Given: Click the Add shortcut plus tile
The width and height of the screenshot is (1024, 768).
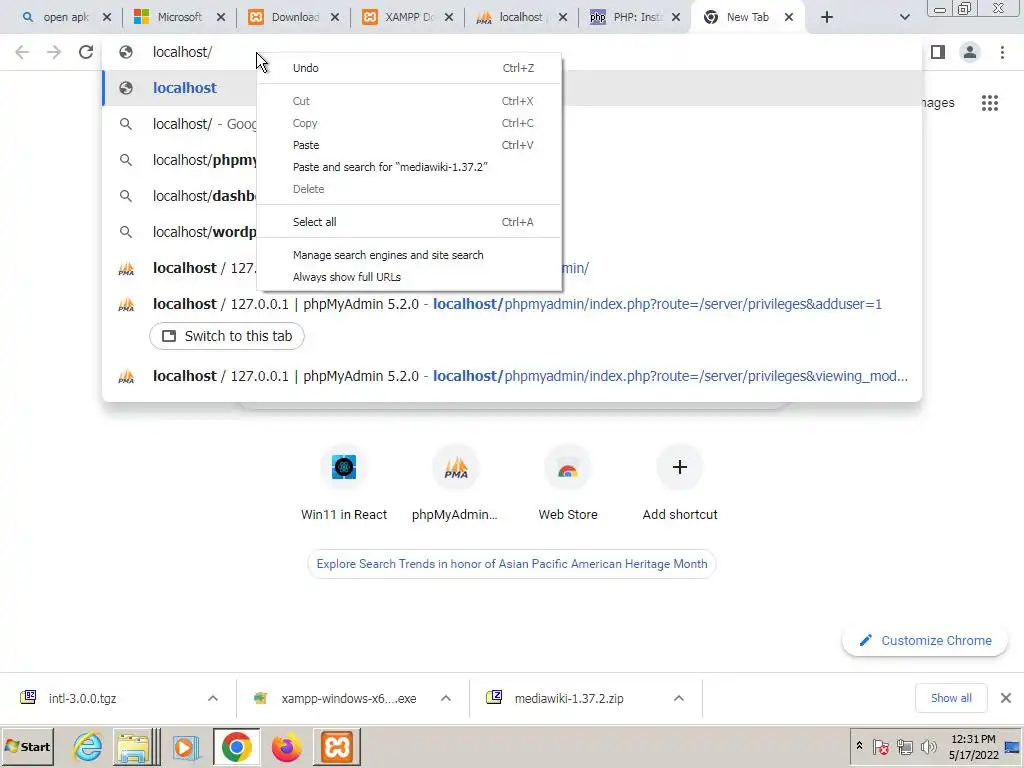Looking at the screenshot, I should point(680,482).
